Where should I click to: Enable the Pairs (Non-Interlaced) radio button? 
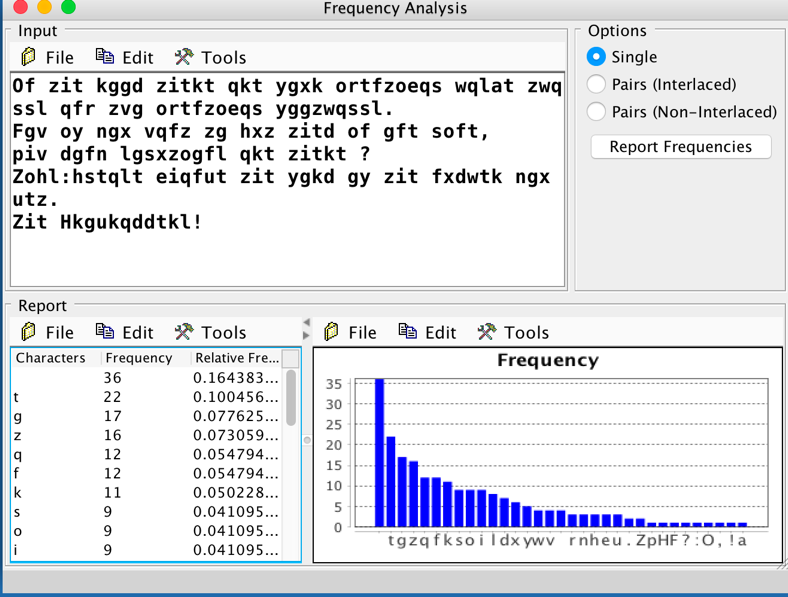[x=597, y=112]
